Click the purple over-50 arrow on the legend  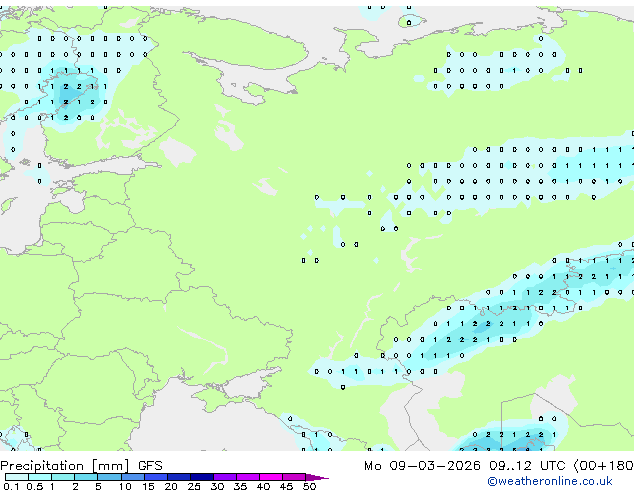pyautogui.click(x=317, y=478)
